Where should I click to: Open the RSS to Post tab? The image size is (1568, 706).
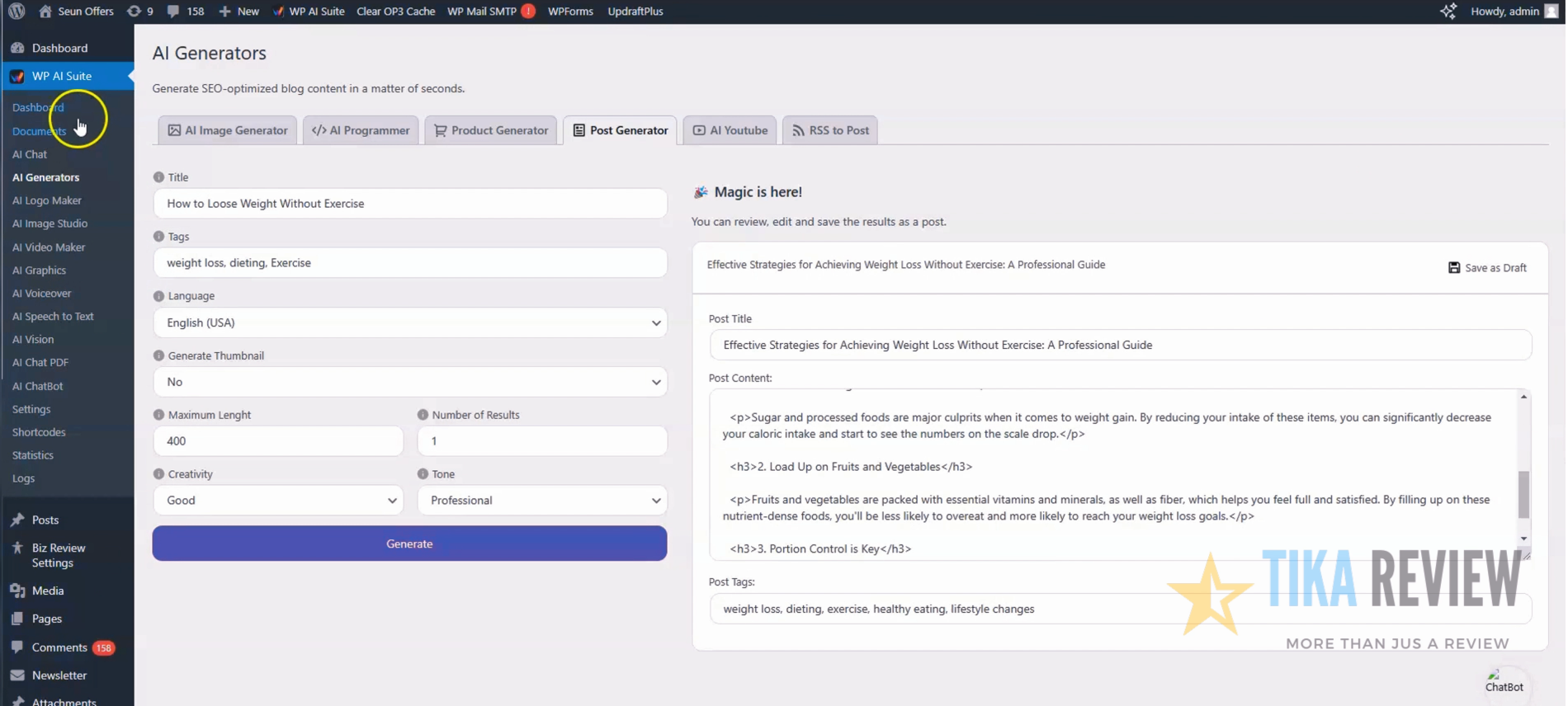pyautogui.click(x=830, y=130)
